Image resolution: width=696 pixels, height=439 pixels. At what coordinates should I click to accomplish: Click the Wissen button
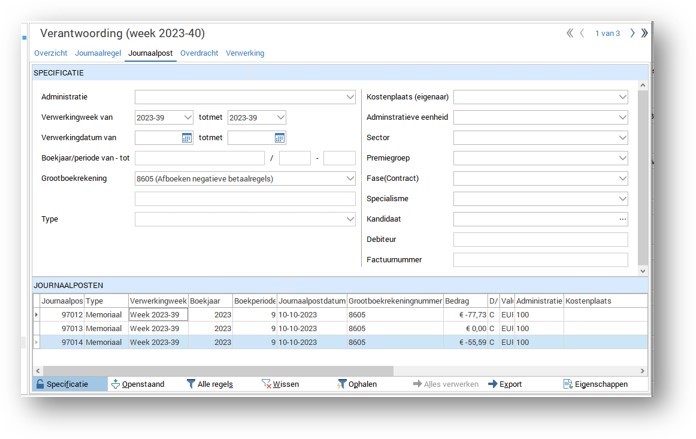pyautogui.click(x=280, y=384)
